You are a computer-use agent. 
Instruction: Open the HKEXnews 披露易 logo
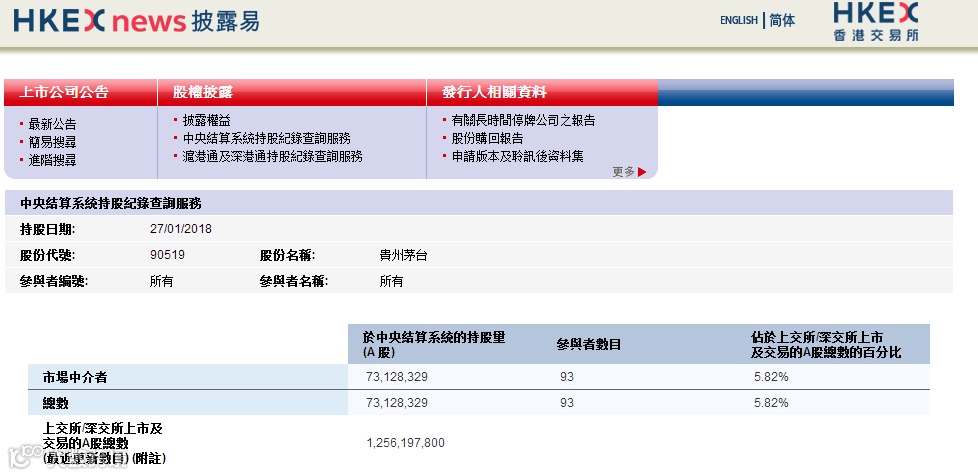click(136, 21)
